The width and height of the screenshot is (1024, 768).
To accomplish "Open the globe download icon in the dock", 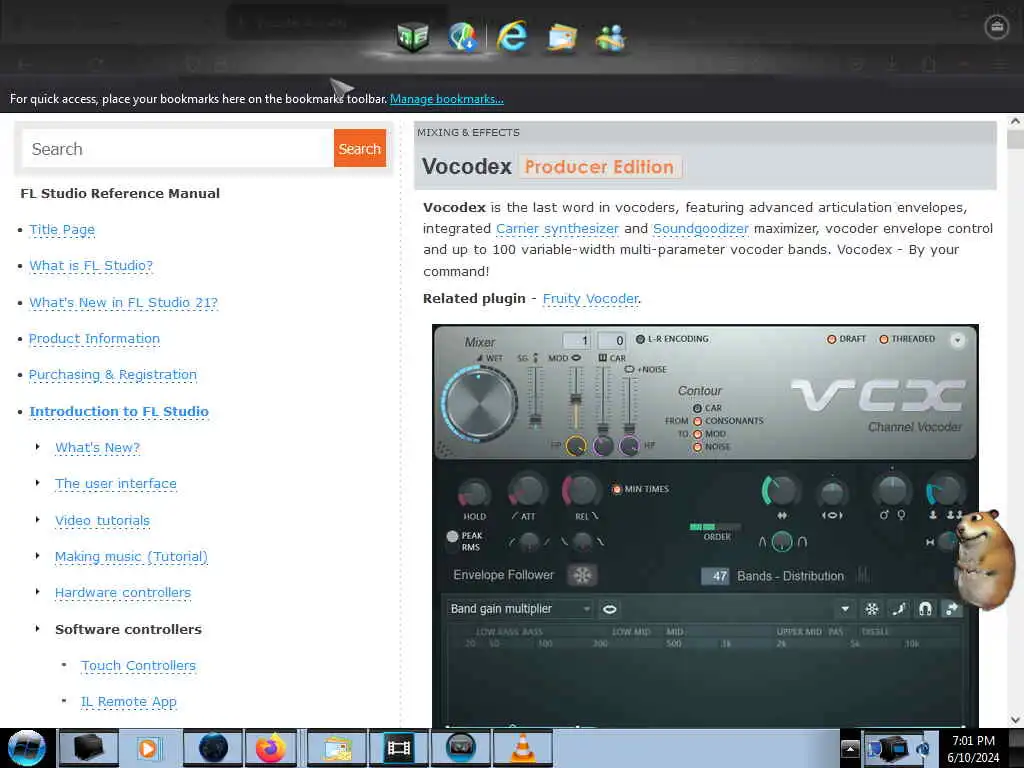I will pyautogui.click(x=462, y=36).
